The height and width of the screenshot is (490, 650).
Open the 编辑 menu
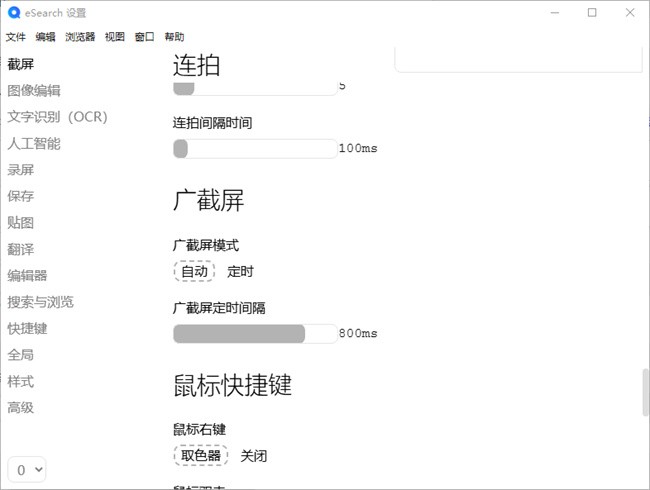tap(45, 37)
